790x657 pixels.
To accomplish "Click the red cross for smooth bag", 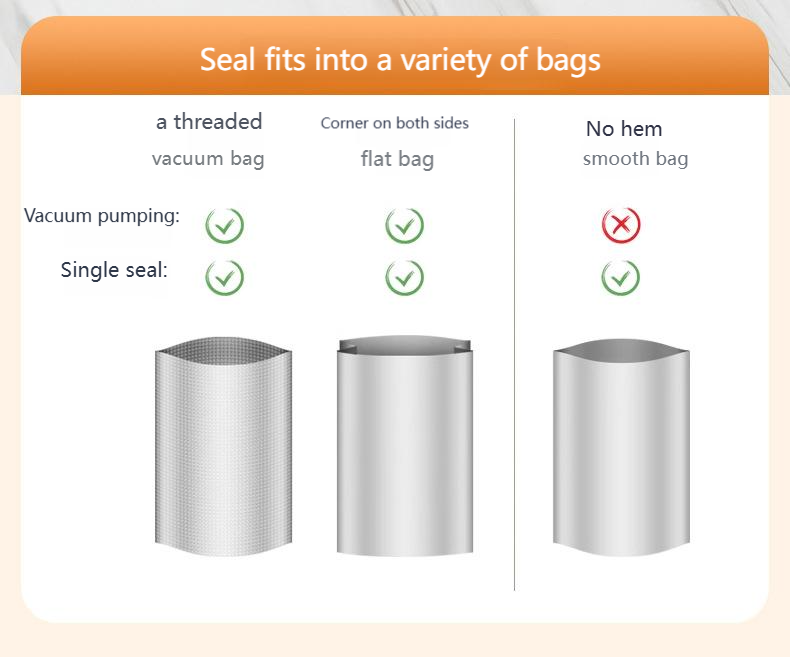I will click(x=621, y=225).
